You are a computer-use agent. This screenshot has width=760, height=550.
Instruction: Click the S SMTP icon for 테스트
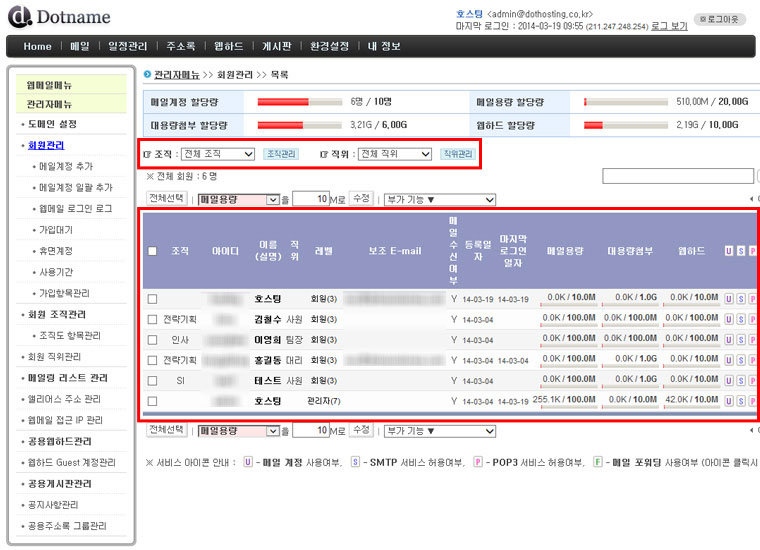(x=741, y=381)
